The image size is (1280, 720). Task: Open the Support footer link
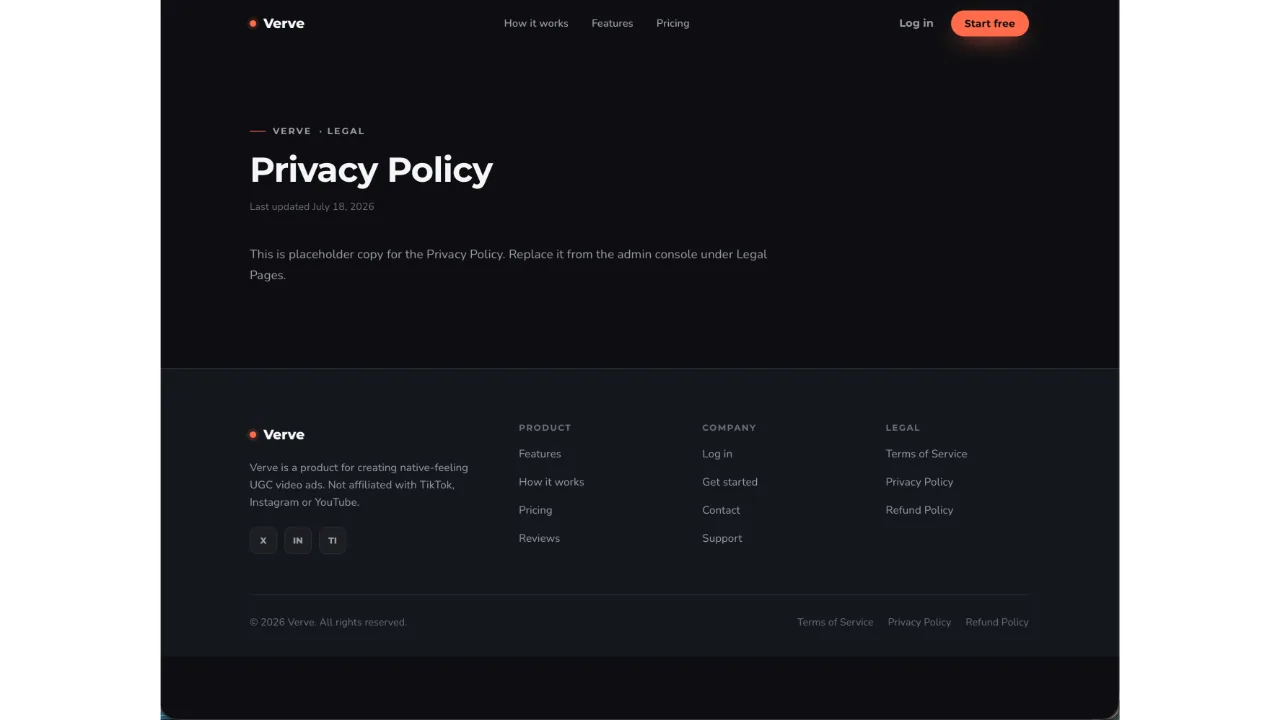coord(722,538)
